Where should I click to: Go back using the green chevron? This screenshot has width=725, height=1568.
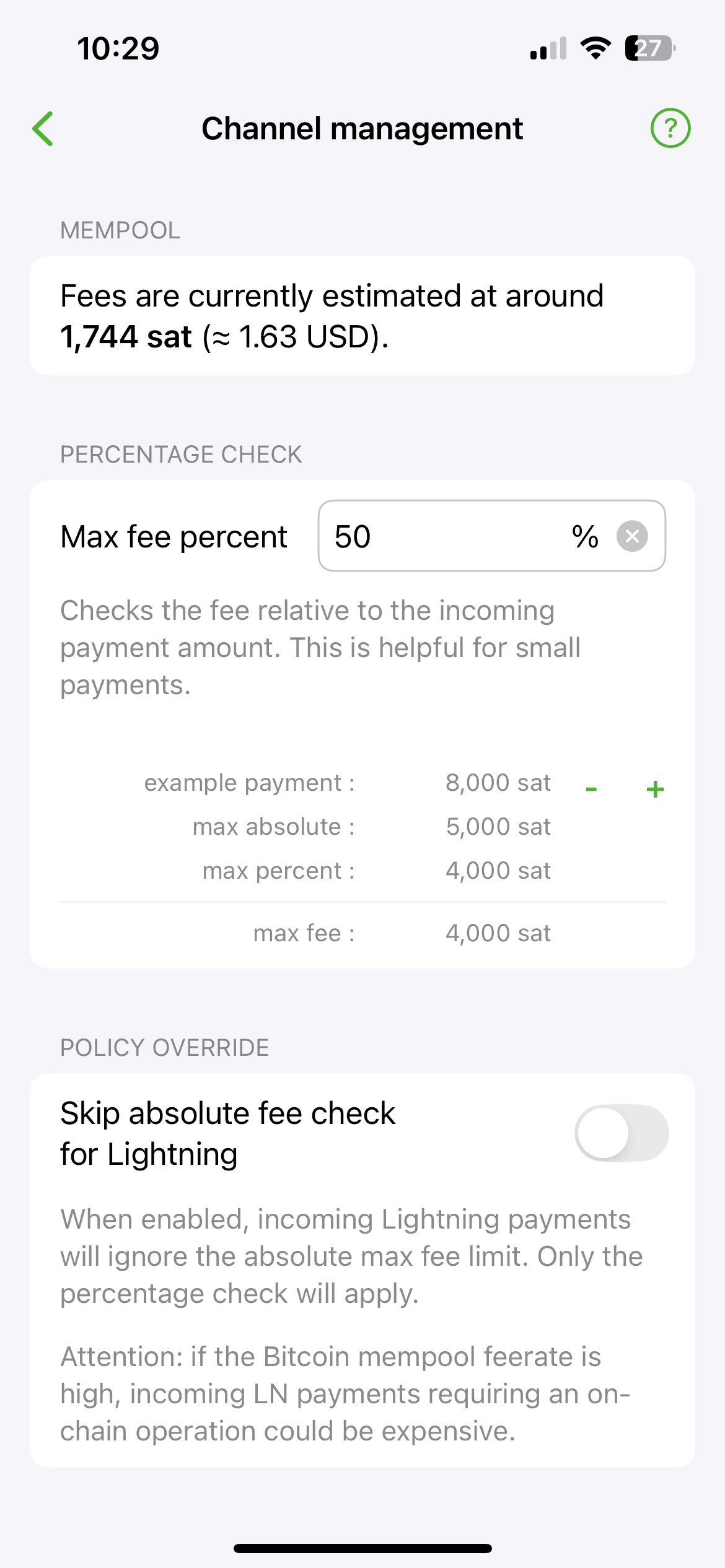click(43, 129)
